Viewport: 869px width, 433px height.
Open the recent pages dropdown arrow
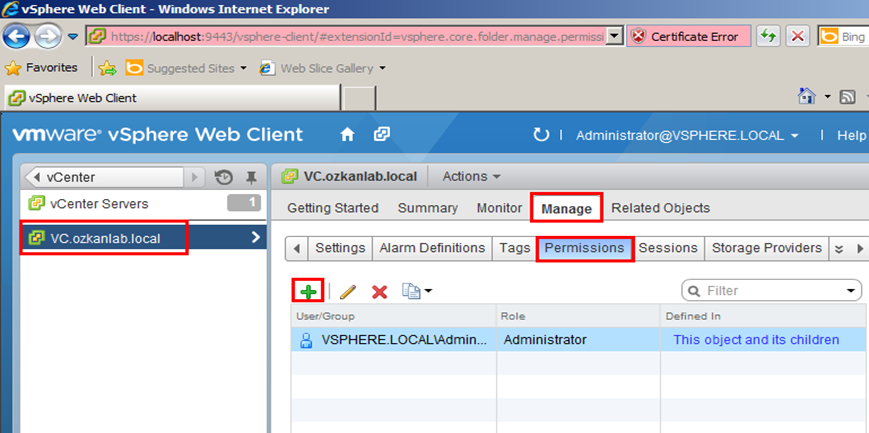73,37
